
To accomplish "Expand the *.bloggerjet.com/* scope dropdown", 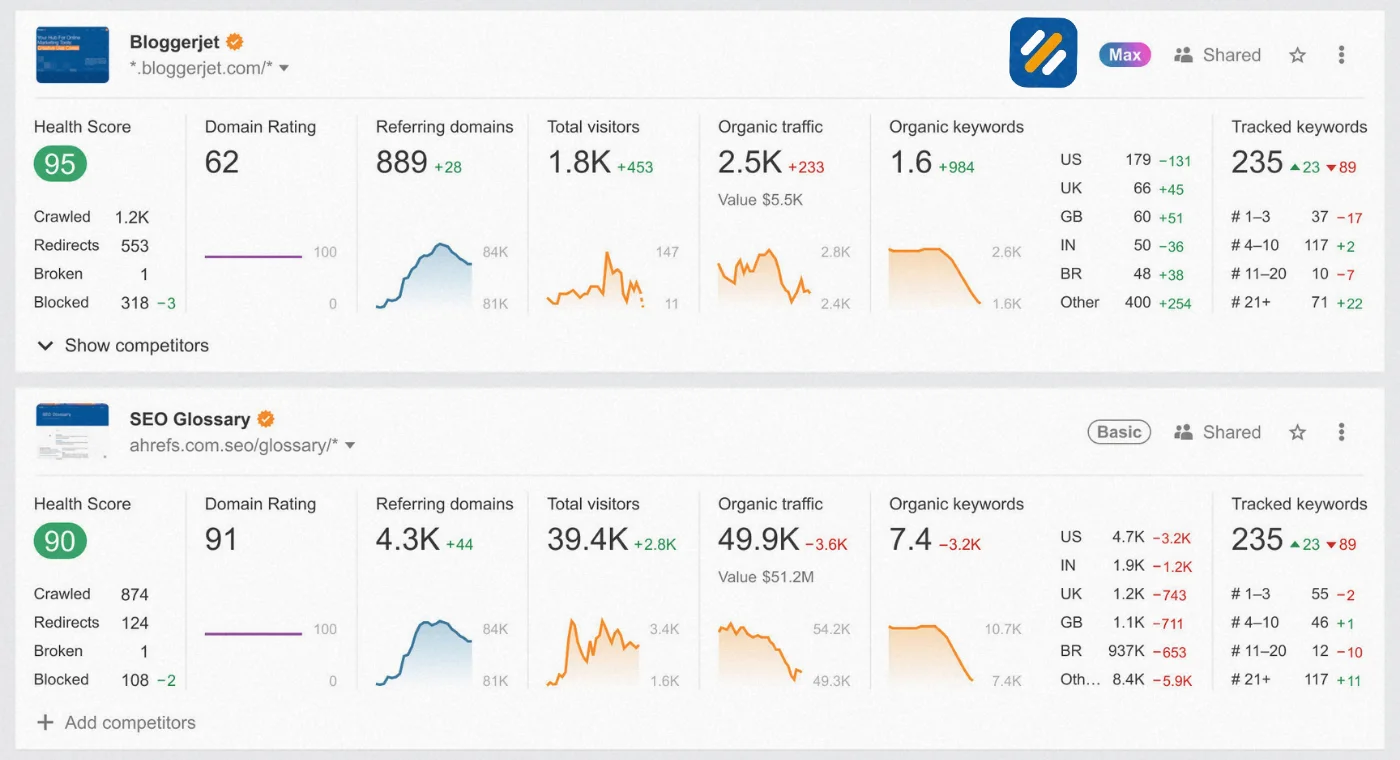I will coord(284,68).
